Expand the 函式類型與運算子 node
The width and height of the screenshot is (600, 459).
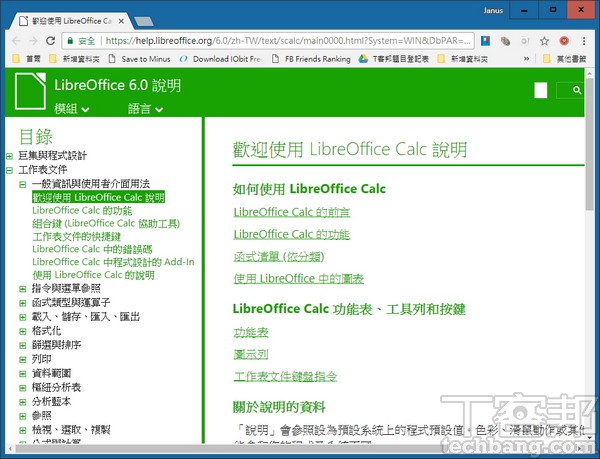coord(23,303)
